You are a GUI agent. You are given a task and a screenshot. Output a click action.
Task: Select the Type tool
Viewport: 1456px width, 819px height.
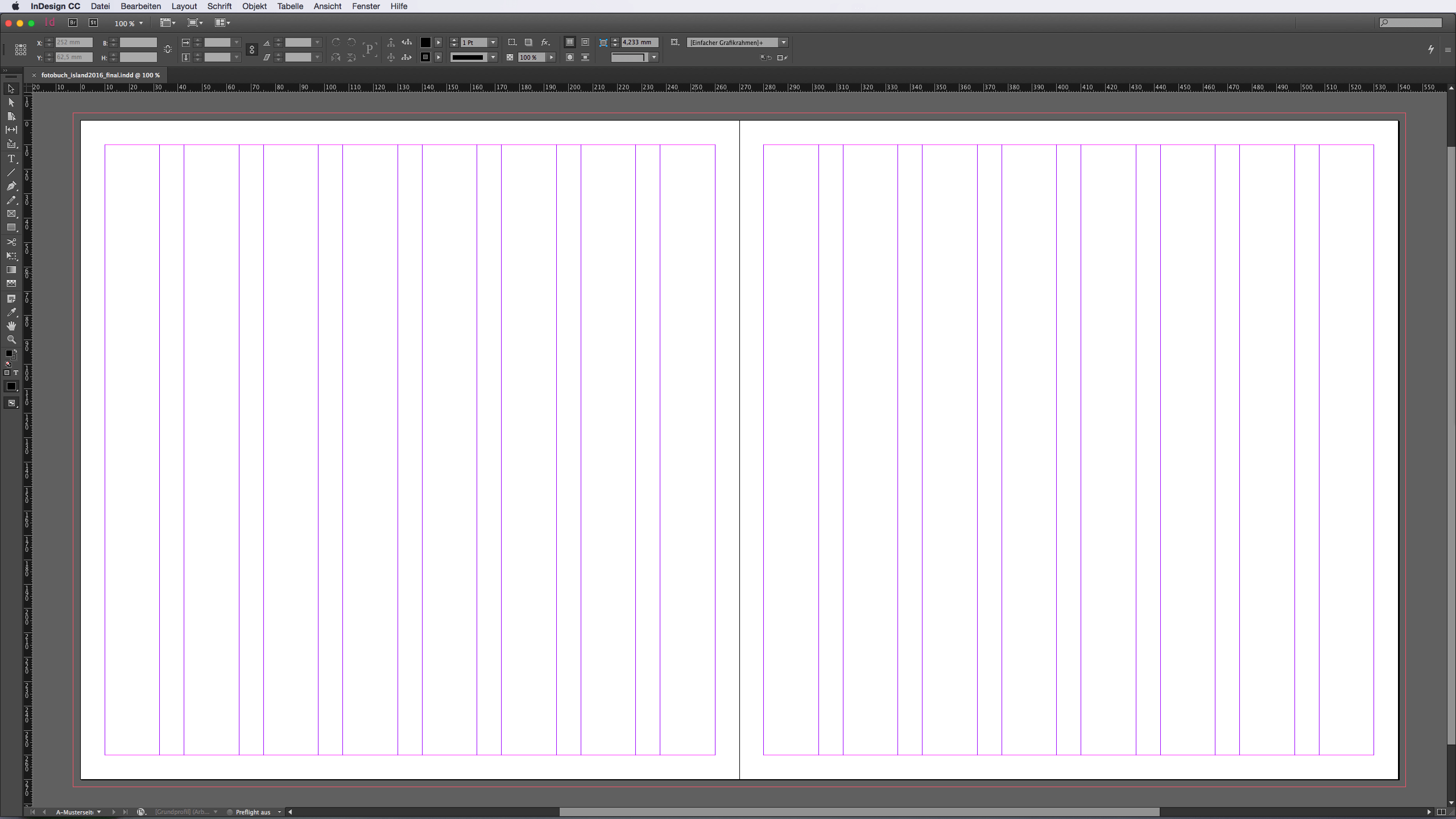(x=11, y=159)
